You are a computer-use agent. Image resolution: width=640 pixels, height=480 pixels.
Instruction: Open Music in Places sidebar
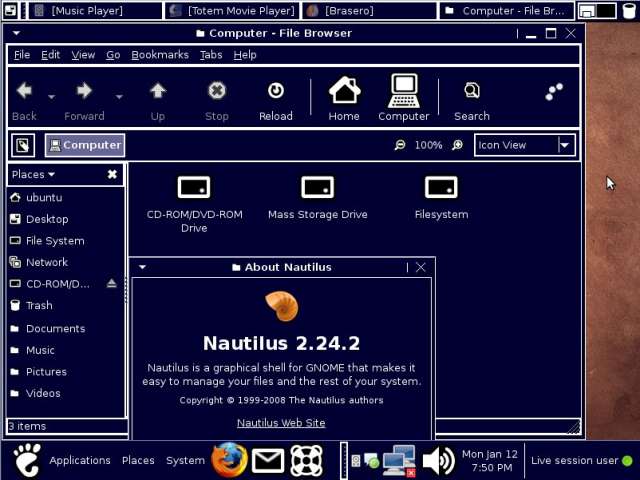point(65,350)
